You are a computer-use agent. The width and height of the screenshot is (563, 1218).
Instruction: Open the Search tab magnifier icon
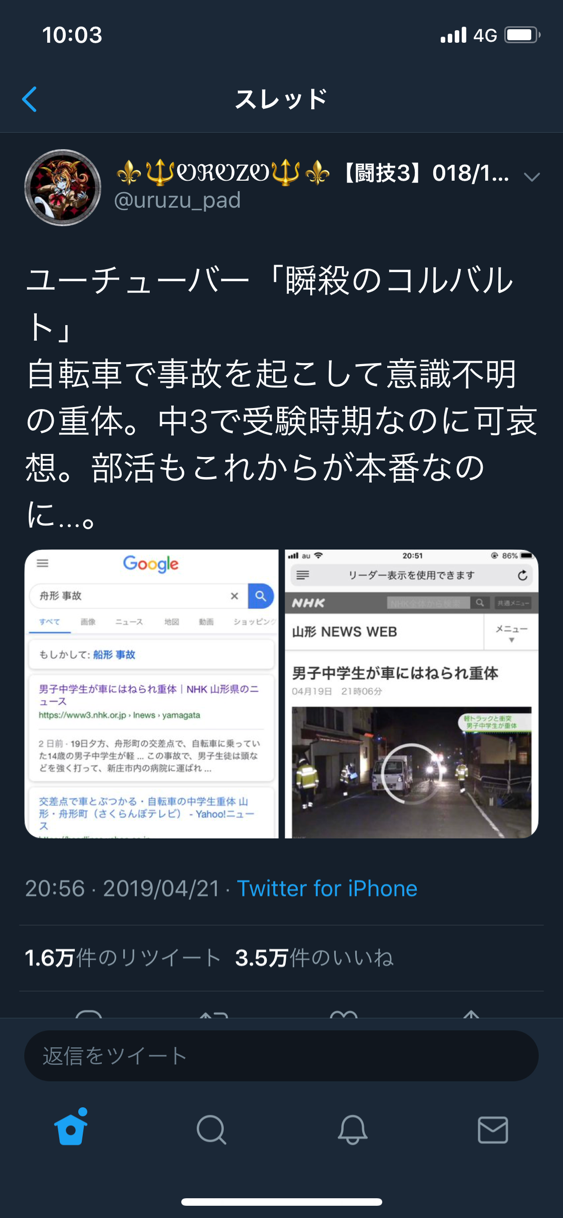point(211,1130)
